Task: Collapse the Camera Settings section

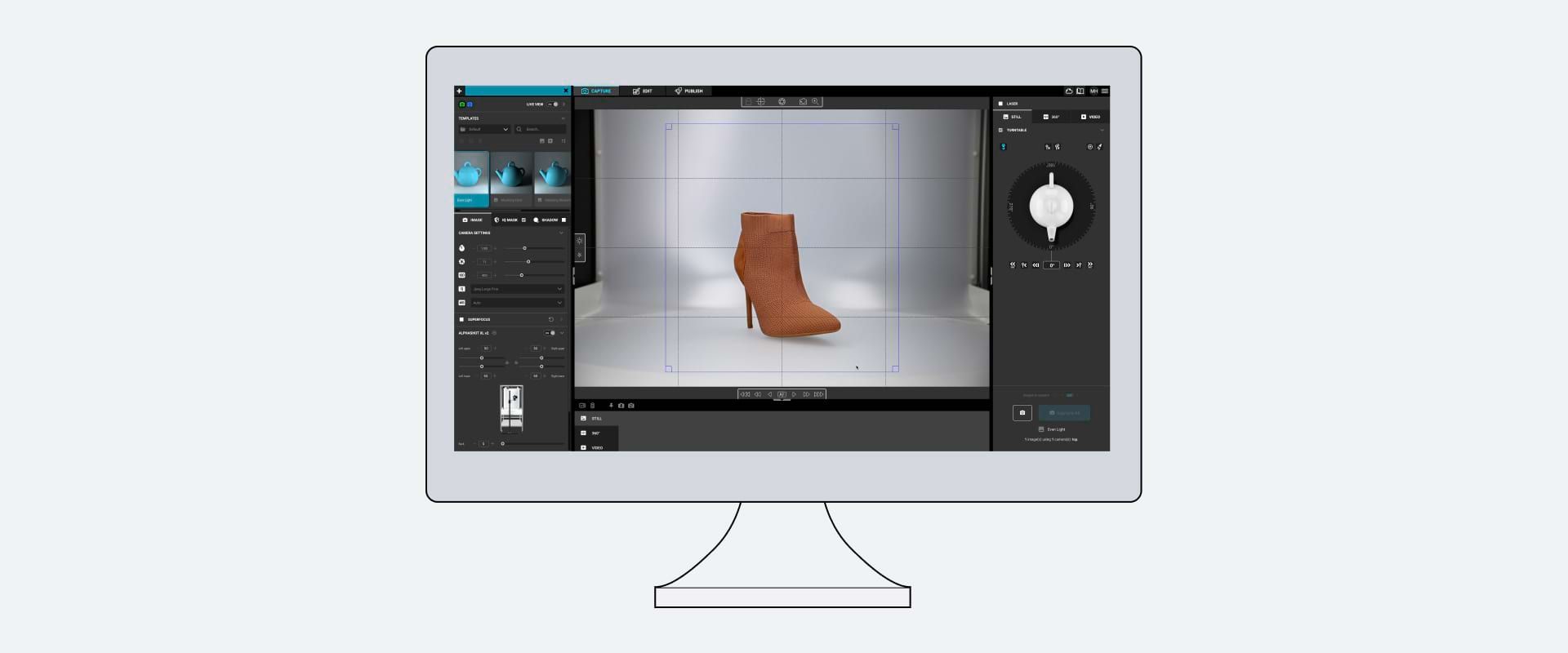Action: click(x=561, y=233)
